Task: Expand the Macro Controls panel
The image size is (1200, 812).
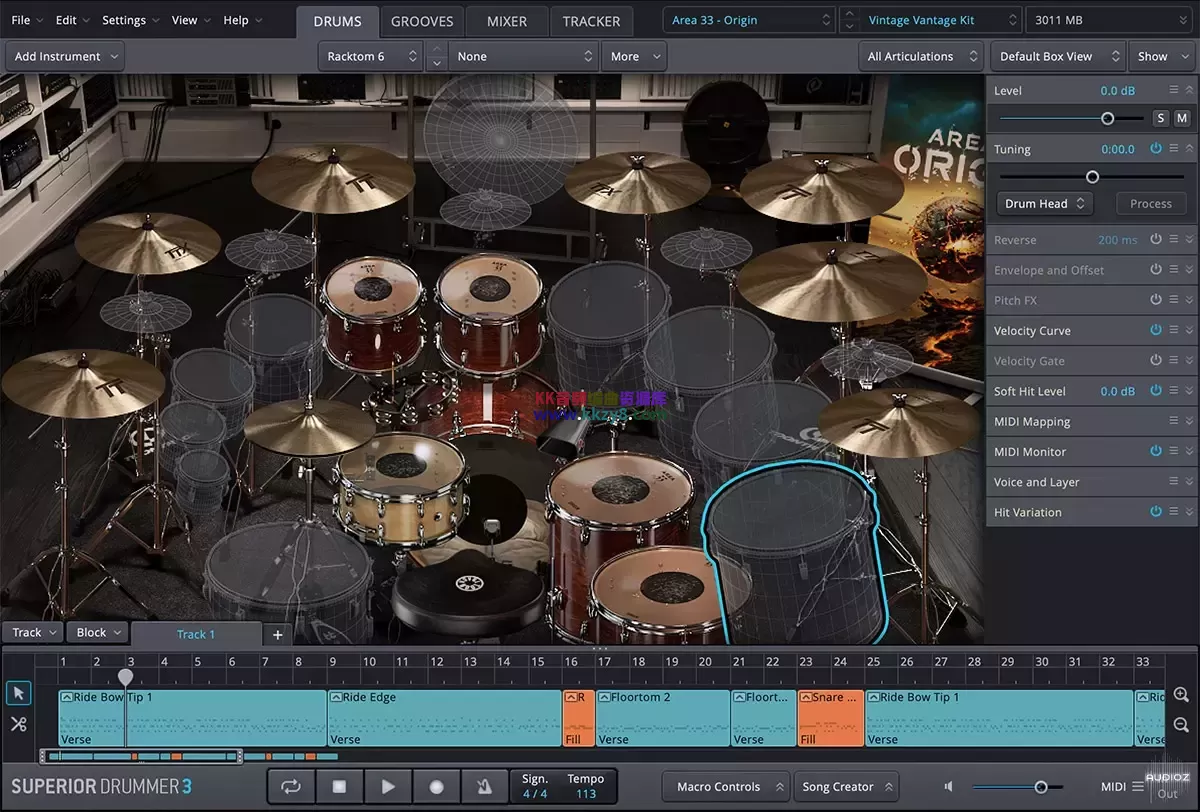Action: 727,787
